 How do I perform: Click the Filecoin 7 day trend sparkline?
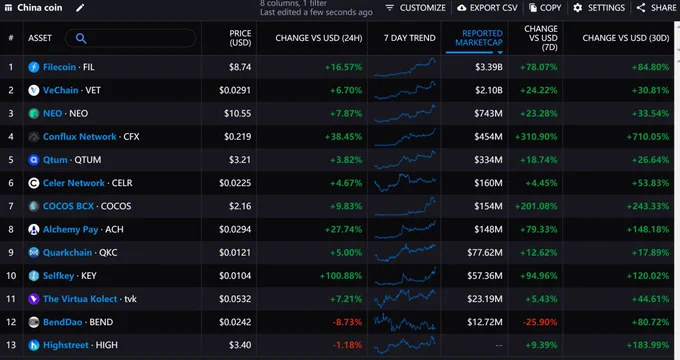405,67
